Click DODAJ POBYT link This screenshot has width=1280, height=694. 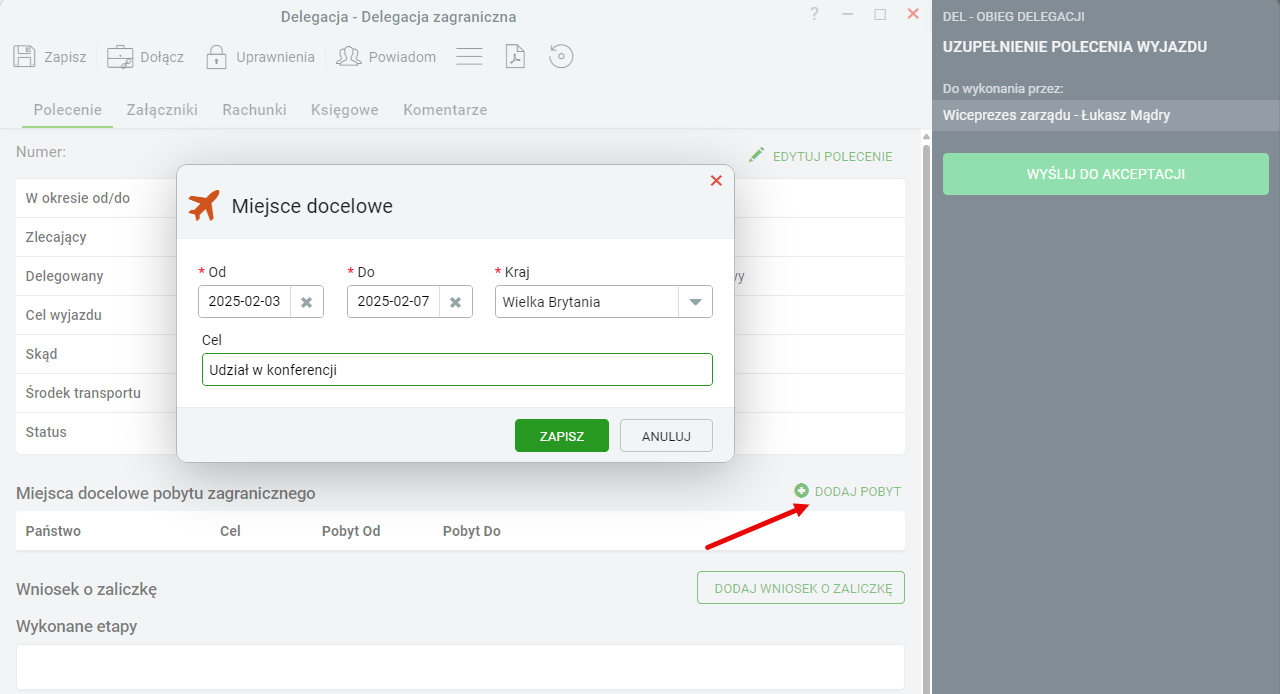click(x=858, y=491)
